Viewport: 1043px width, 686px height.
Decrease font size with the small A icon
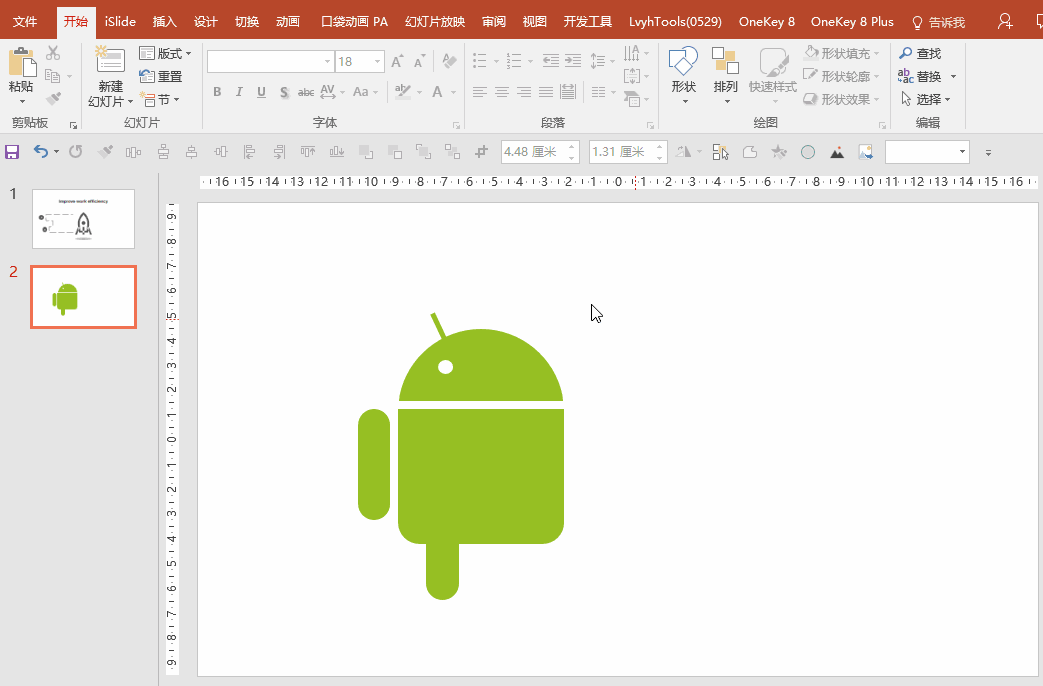point(419,61)
